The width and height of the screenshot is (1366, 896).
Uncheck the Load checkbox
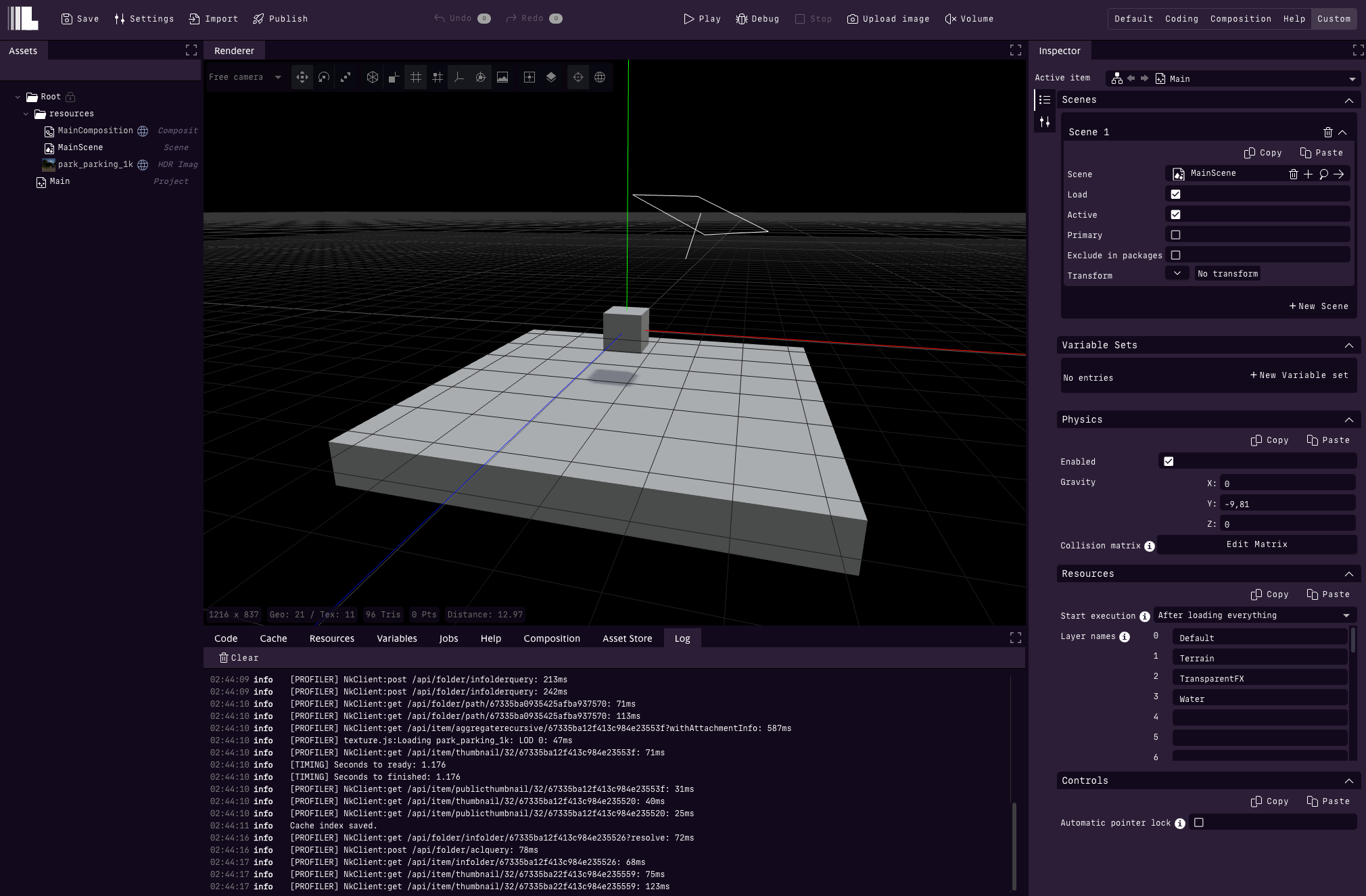[x=1175, y=195]
